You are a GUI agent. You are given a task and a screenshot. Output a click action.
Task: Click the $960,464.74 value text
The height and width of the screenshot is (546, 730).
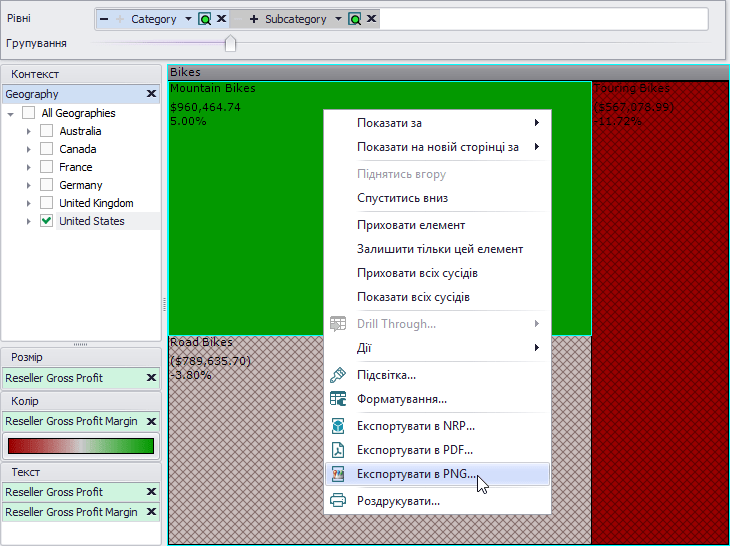coord(205,107)
